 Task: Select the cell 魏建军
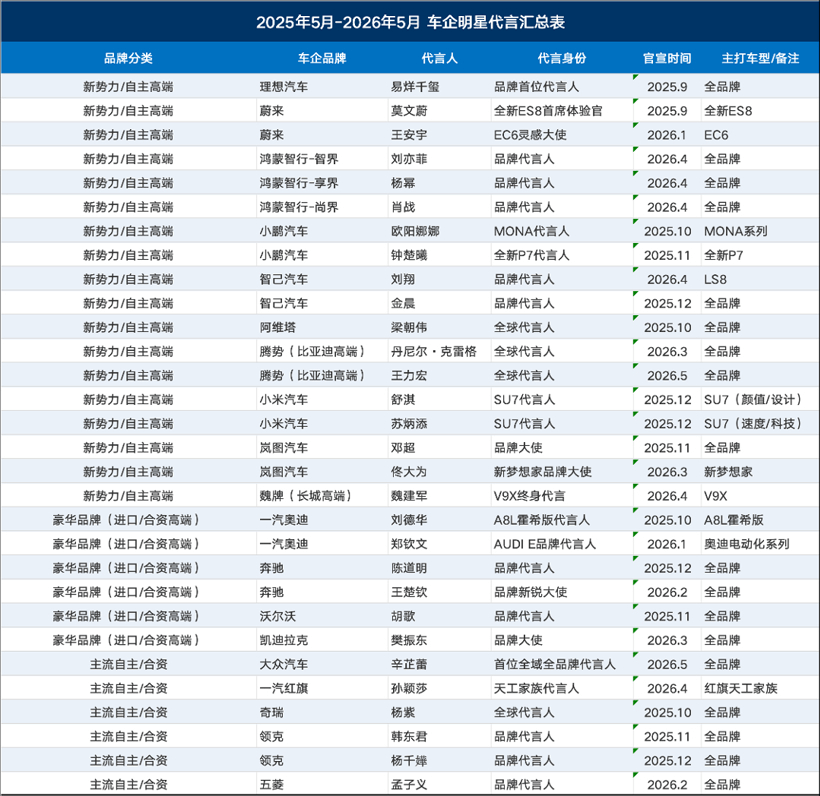(409, 496)
